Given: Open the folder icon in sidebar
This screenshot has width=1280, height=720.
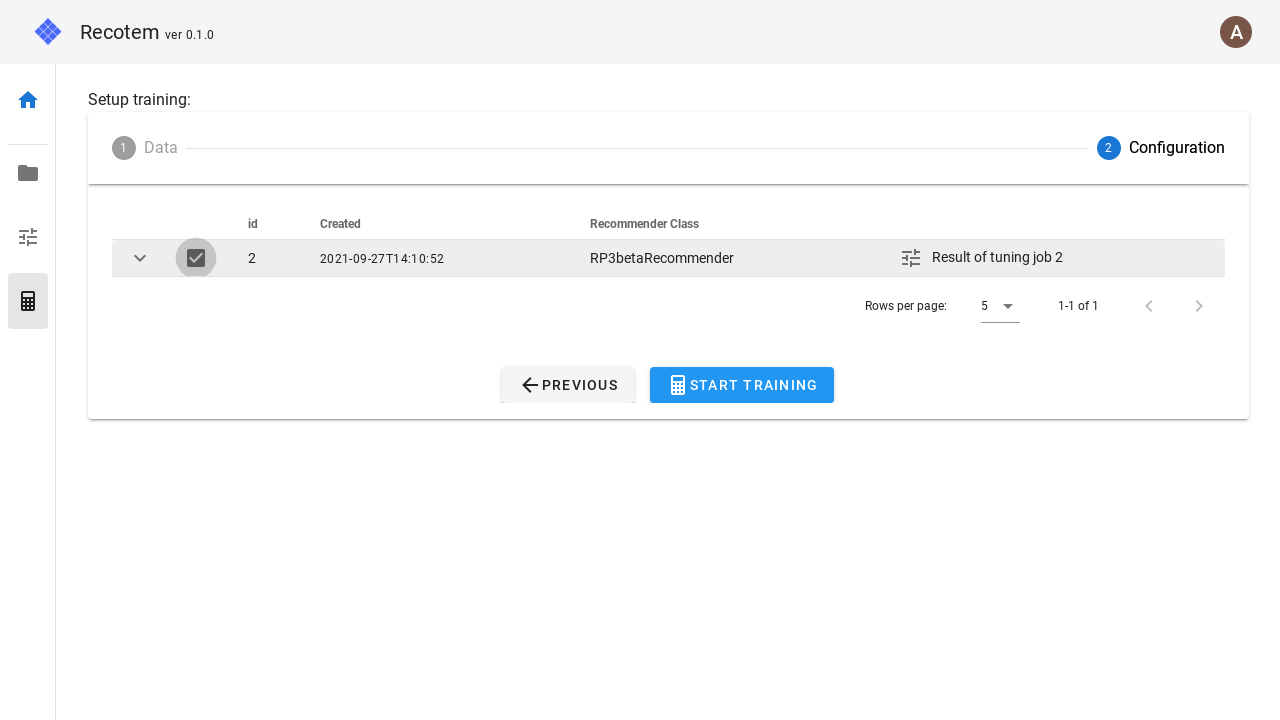Looking at the screenshot, I should [28, 173].
